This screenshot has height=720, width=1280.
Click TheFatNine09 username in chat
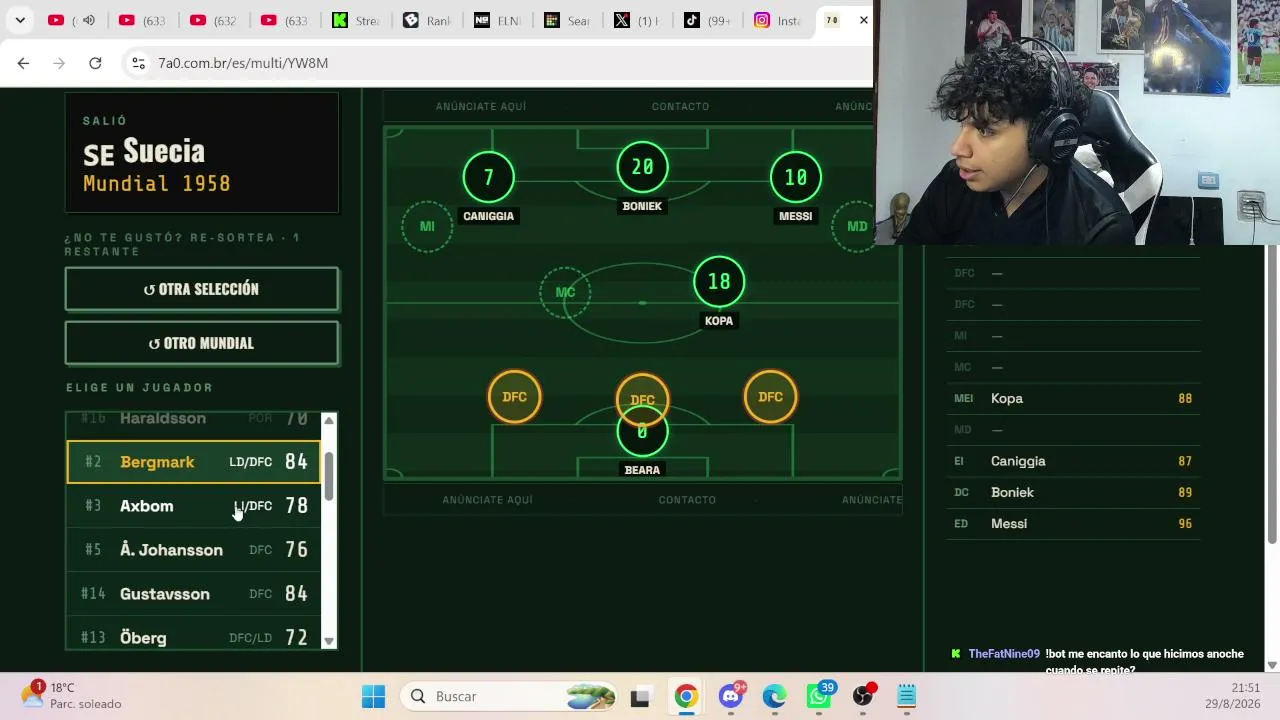click(x=1004, y=654)
